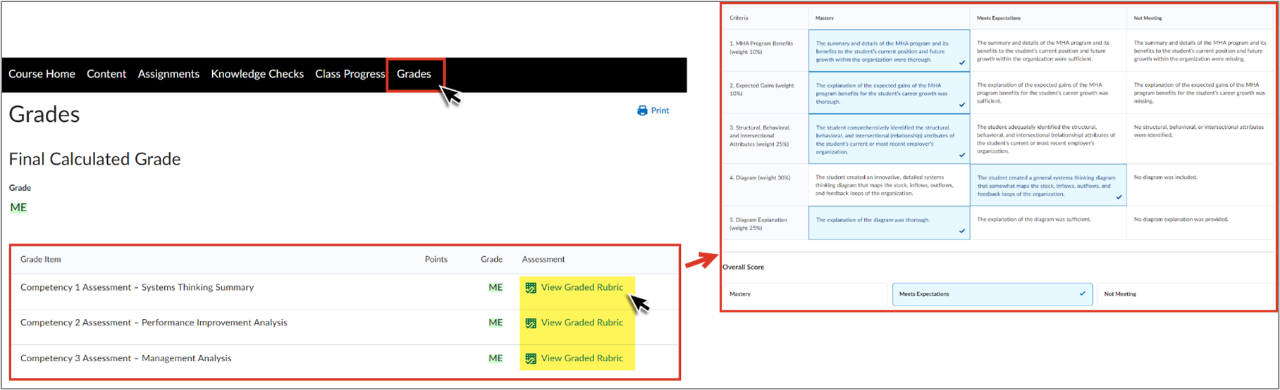Open the Assignments tab
This screenshot has height=390, width=1280.
click(x=169, y=74)
